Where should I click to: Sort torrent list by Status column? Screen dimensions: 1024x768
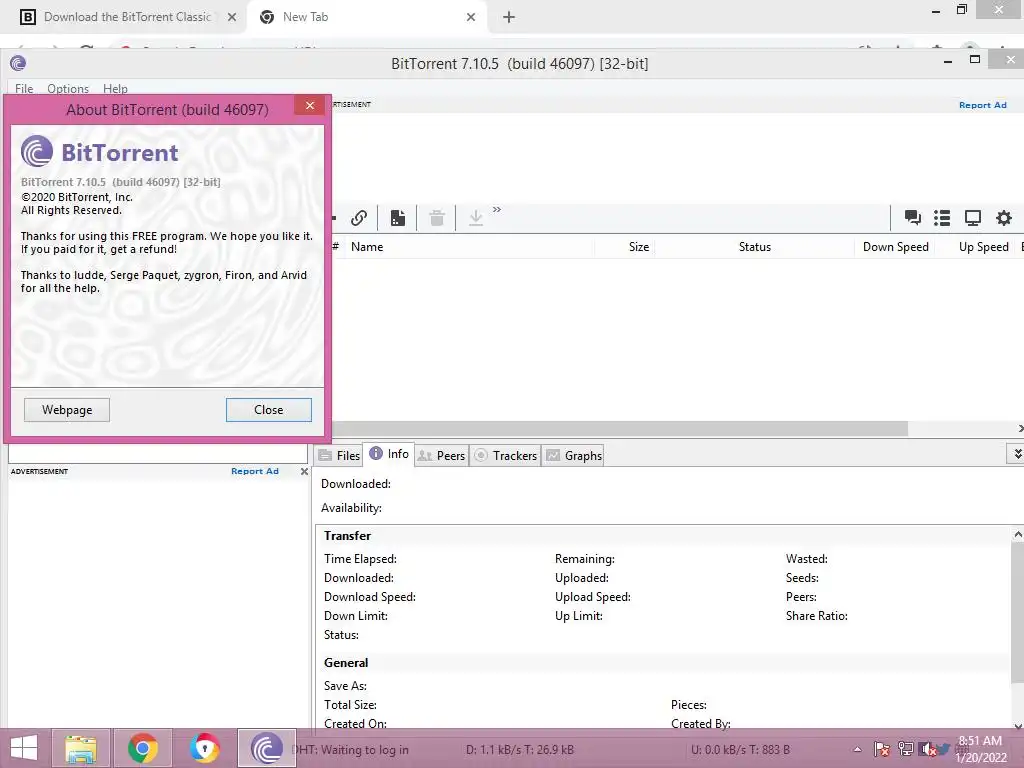tap(754, 247)
